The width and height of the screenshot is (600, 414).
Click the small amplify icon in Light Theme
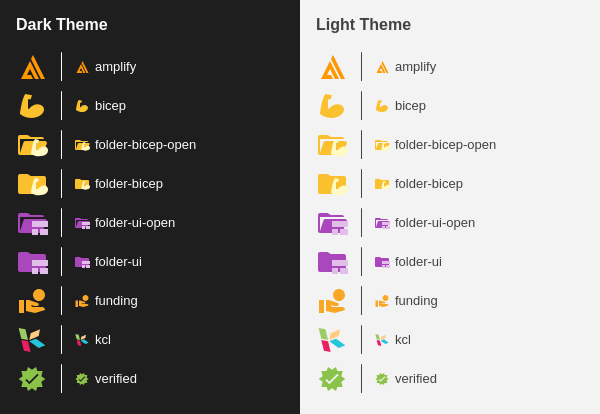(x=382, y=67)
